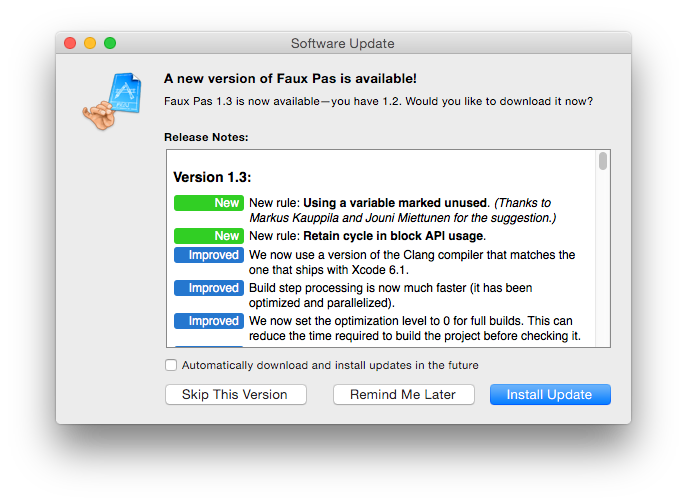This screenshot has height=504, width=687.
Task: Click the release notes scrollbar thumb
Action: point(603,161)
